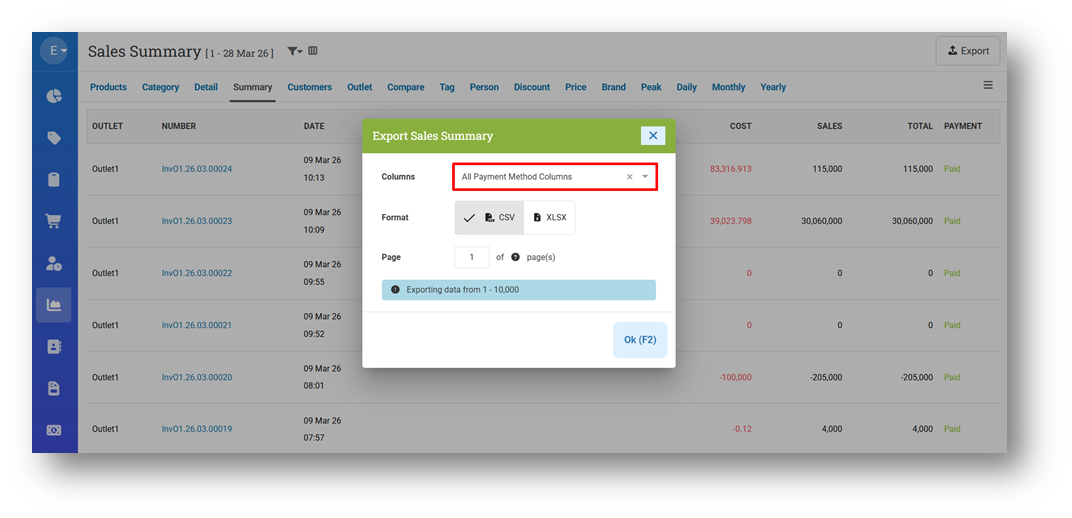
Task: Click the OUTLET column header
Action: point(107,126)
